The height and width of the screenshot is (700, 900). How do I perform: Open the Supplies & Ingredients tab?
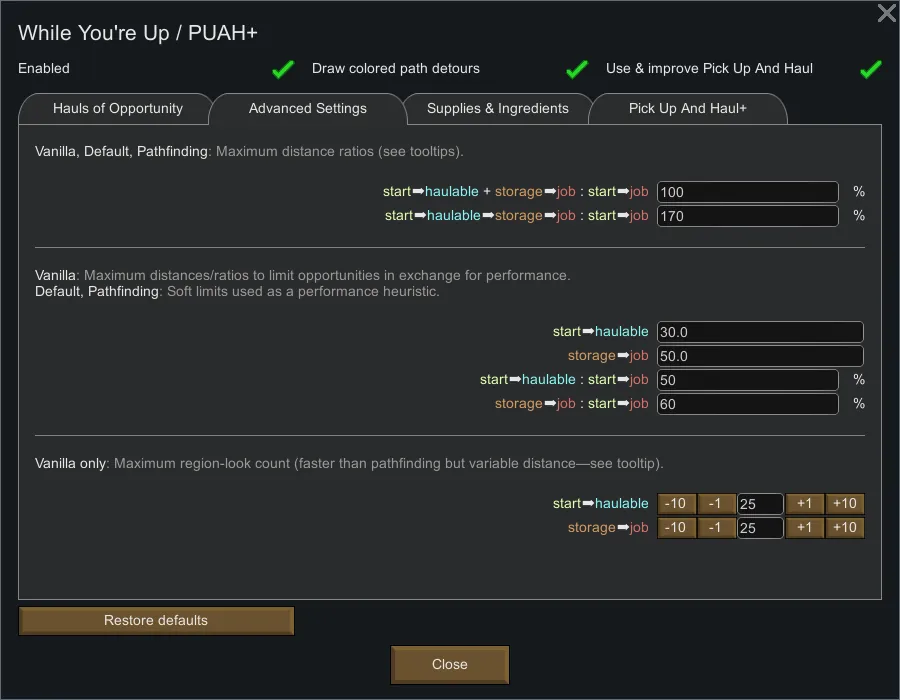(497, 109)
